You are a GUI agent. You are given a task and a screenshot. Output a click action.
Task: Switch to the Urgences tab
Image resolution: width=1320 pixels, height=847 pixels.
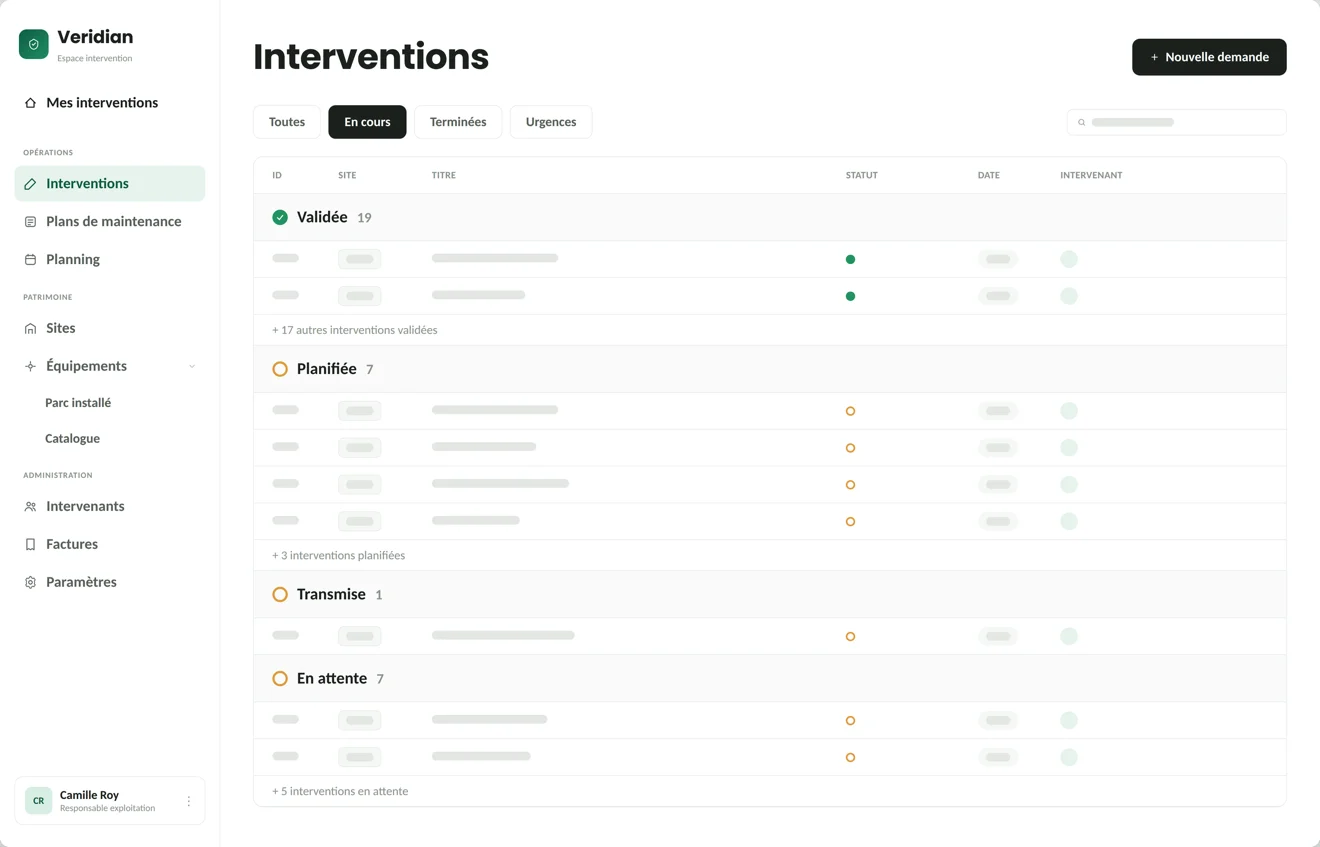[551, 122]
